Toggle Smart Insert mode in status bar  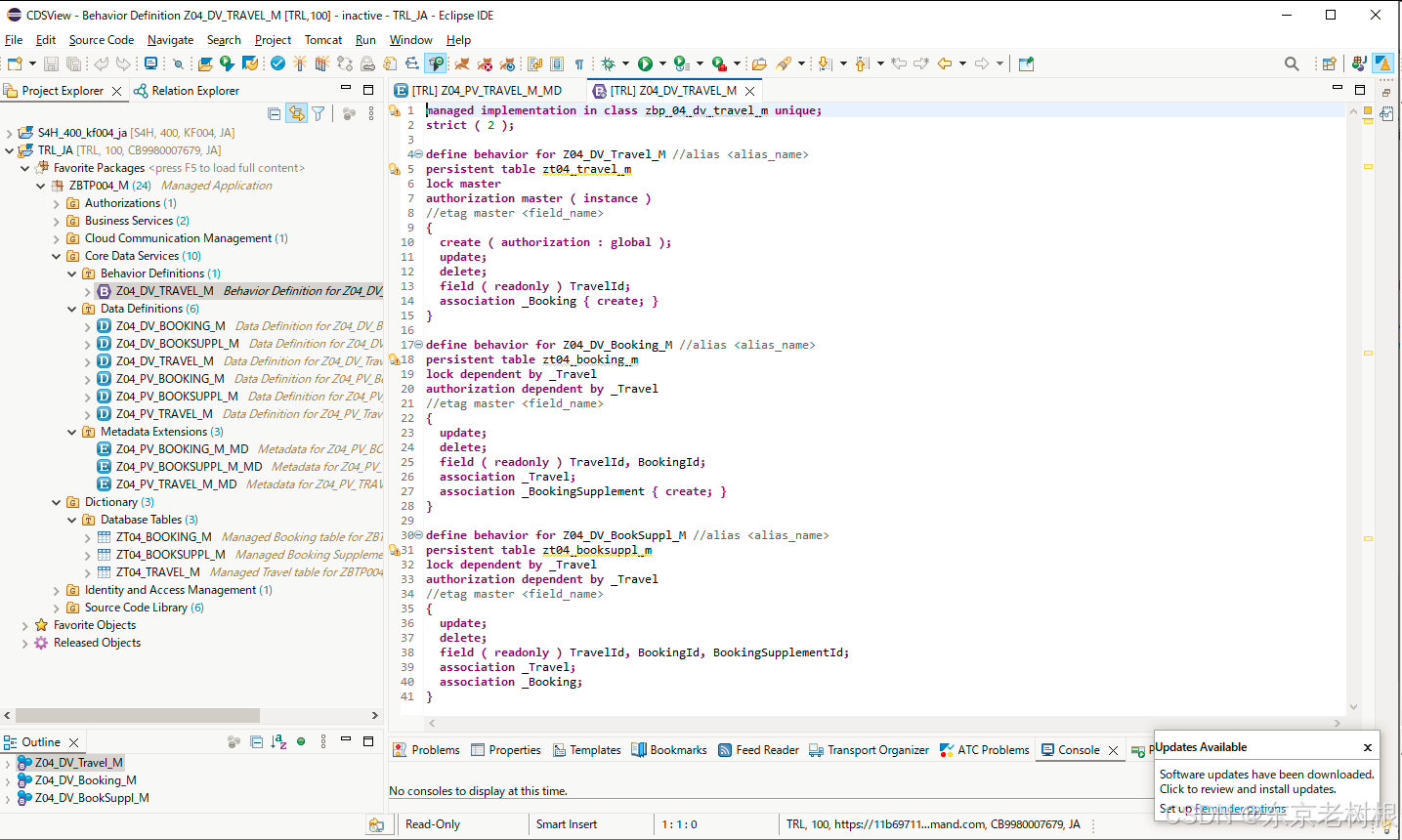567,824
